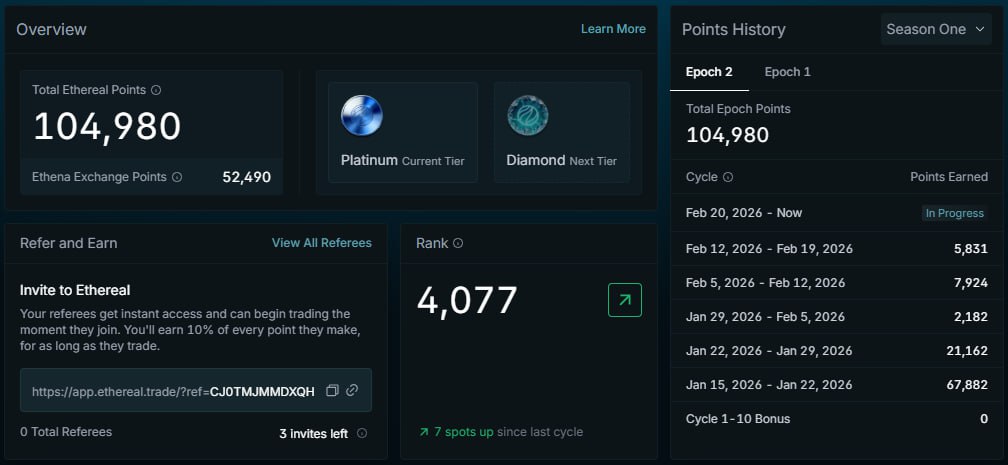Click the referral URL field

coord(195,390)
